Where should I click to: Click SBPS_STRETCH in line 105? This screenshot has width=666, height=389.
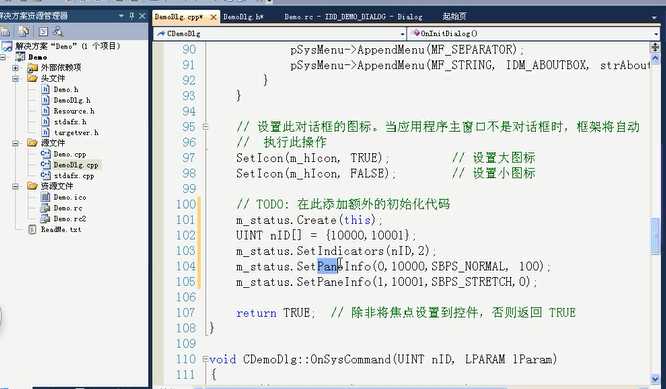point(472,282)
